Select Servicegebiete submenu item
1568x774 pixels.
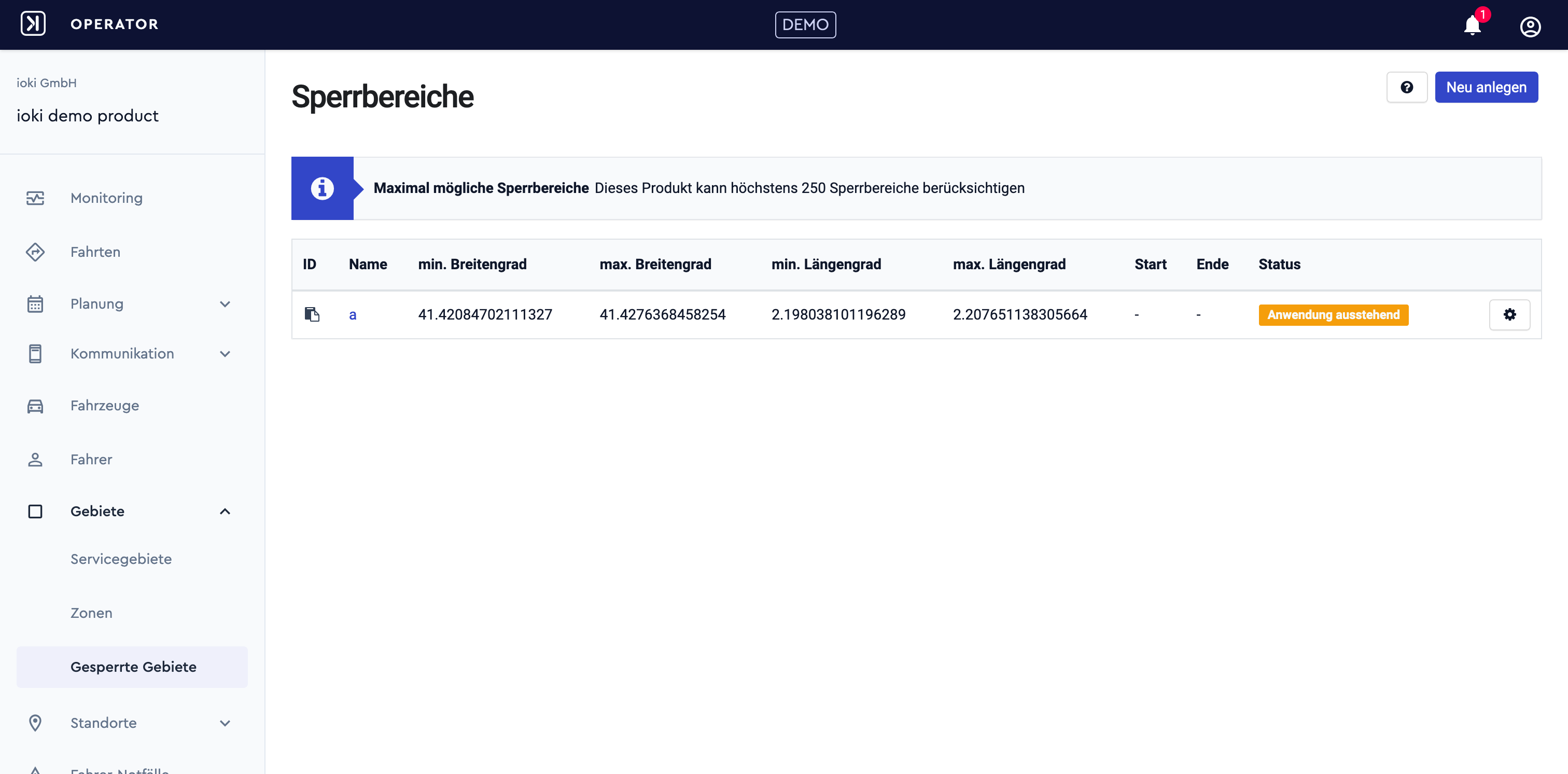pos(121,559)
